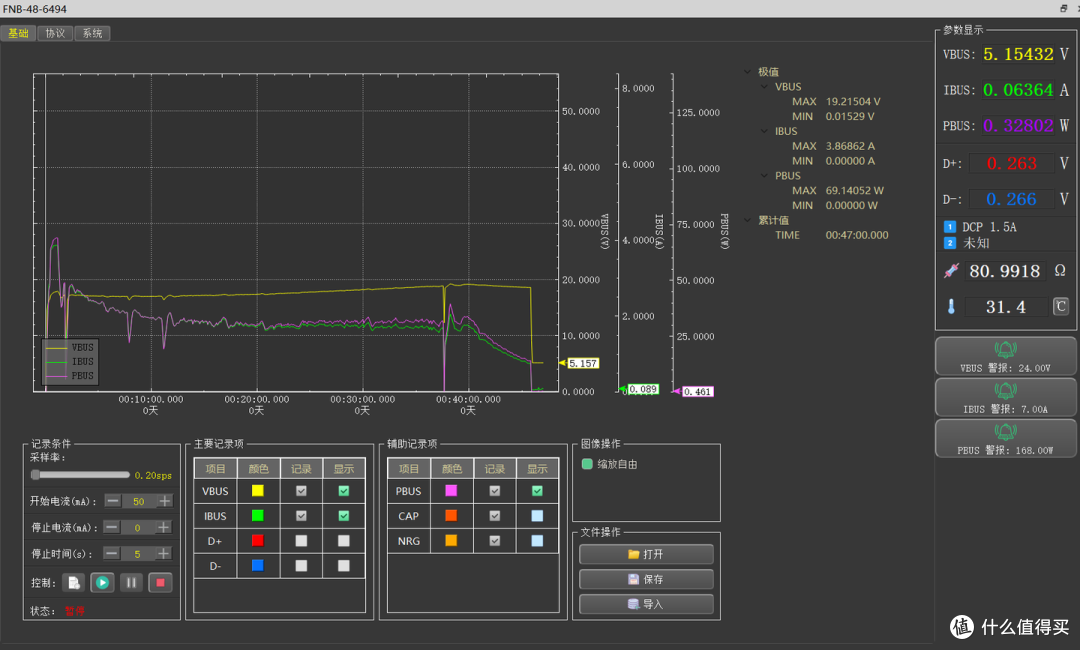1080x650 pixels.
Task: Switch to the 系统 tab
Action: click(x=92, y=33)
